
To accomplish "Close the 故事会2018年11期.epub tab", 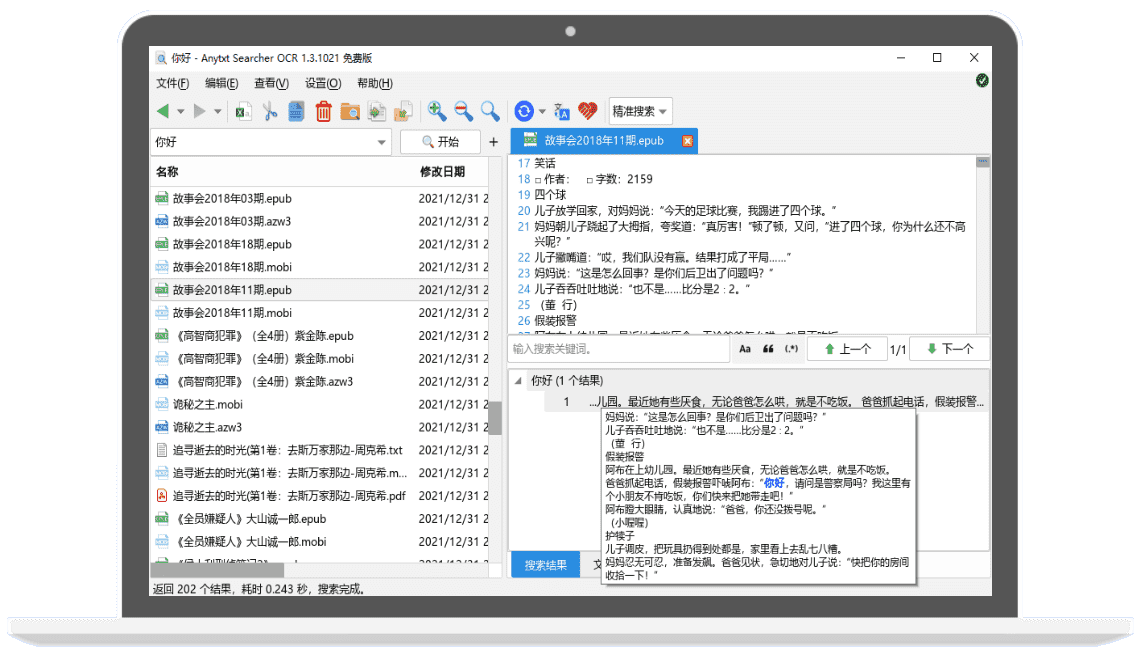I will pos(687,141).
